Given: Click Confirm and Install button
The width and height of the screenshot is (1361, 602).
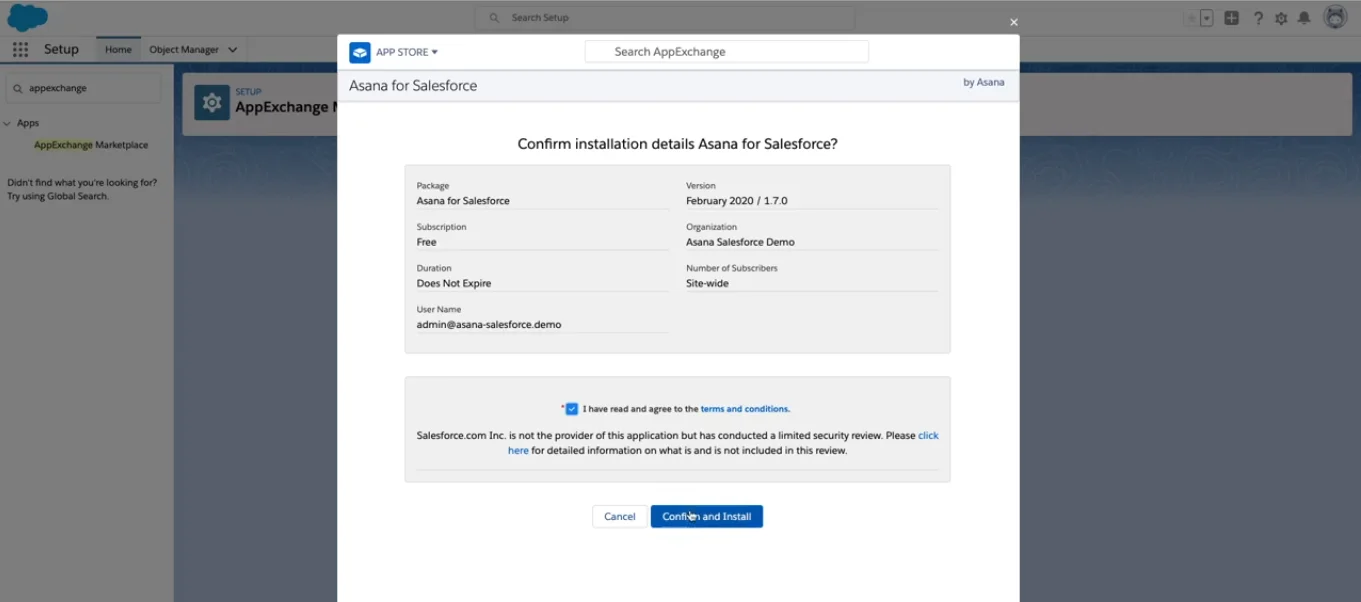Looking at the screenshot, I should pyautogui.click(x=706, y=516).
